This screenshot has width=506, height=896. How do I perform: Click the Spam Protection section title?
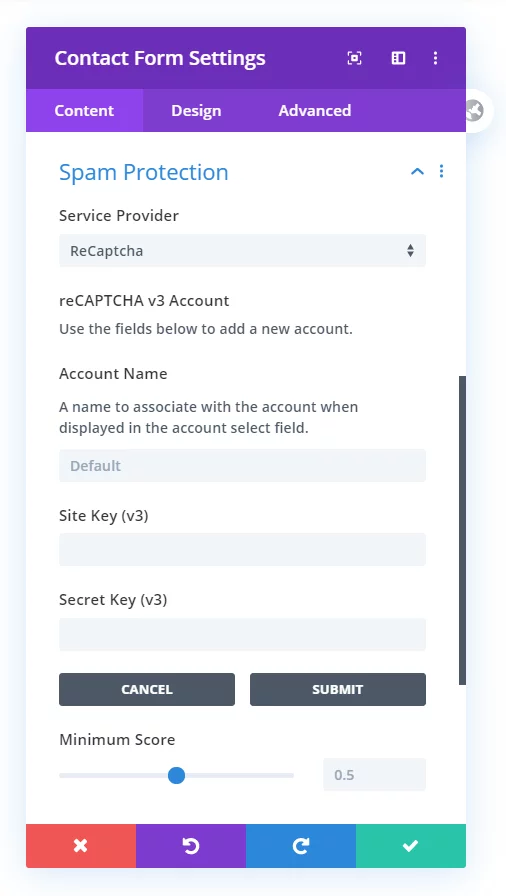tap(144, 172)
